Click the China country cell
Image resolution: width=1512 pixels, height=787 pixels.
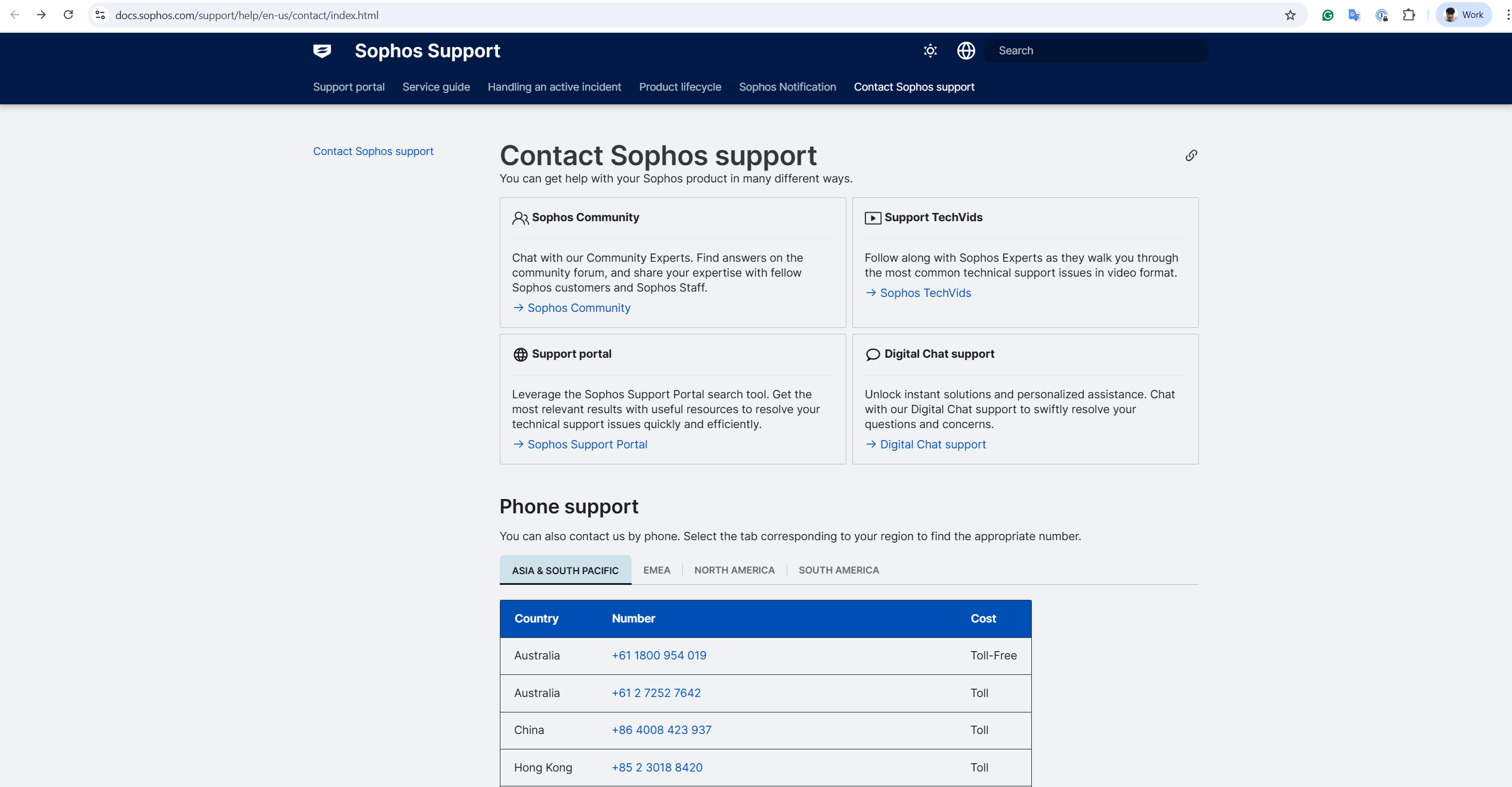coord(528,730)
